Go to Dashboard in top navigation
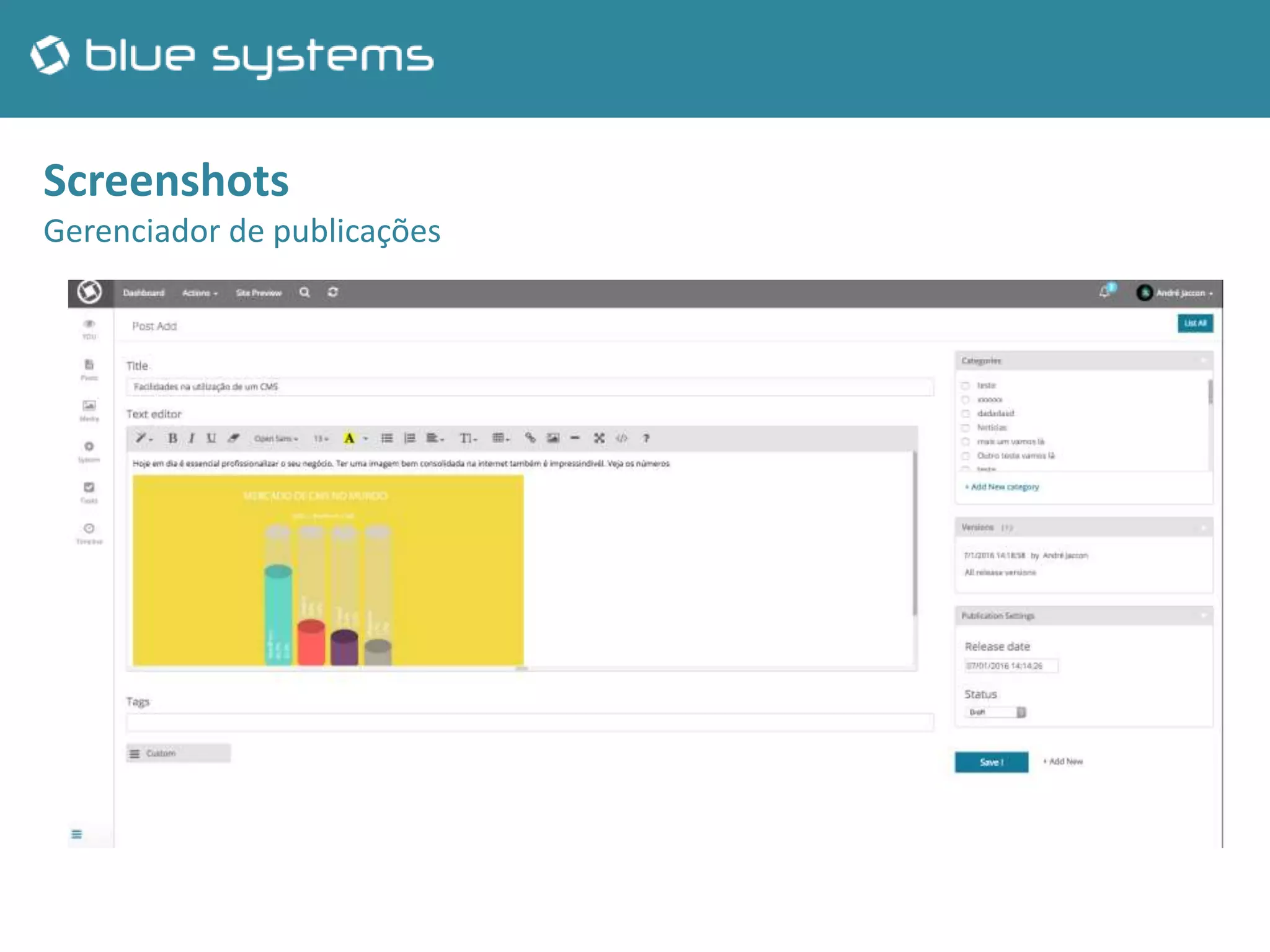The height and width of the screenshot is (952, 1270). [x=143, y=293]
